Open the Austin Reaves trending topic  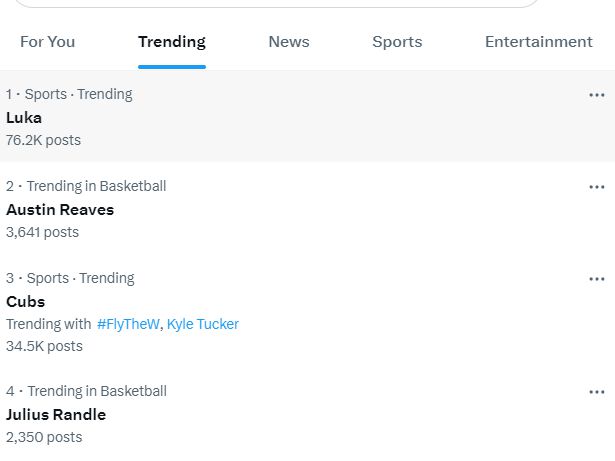point(60,210)
